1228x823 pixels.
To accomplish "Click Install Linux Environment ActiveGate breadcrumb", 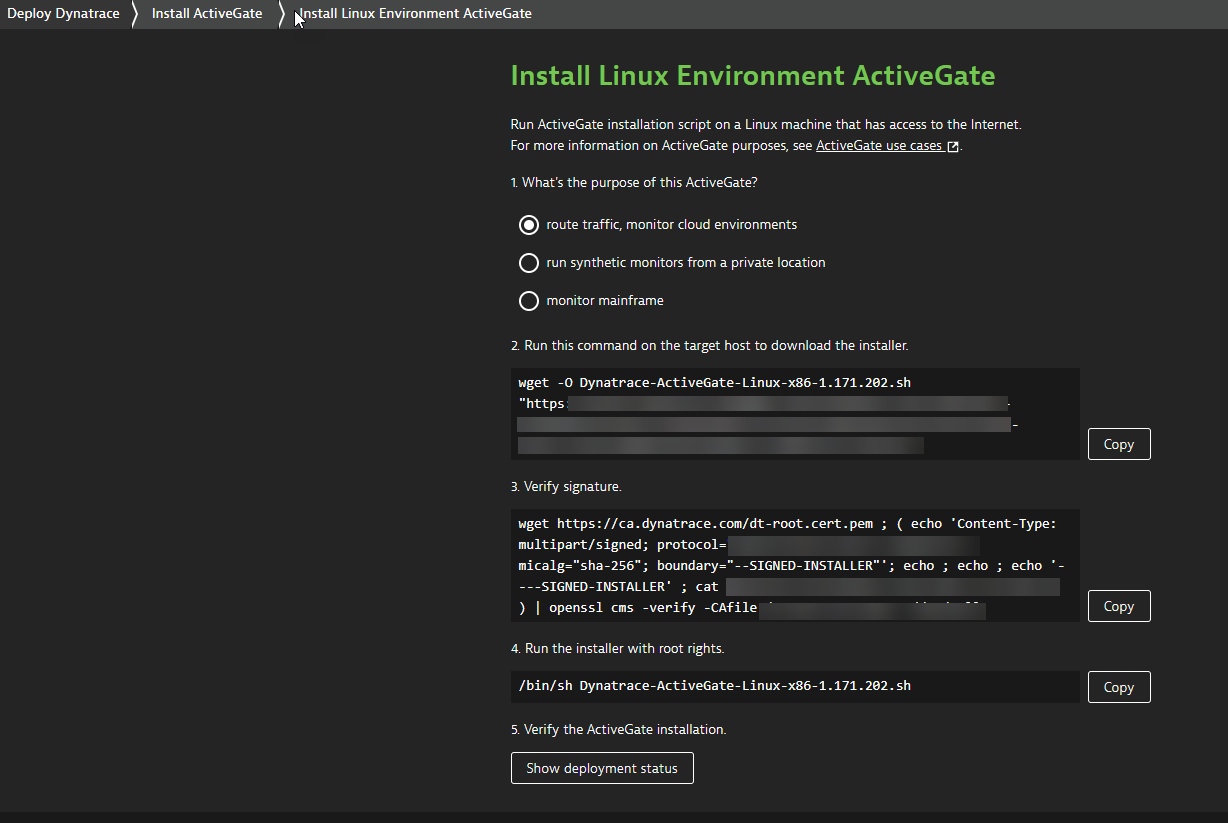I will tap(416, 14).
